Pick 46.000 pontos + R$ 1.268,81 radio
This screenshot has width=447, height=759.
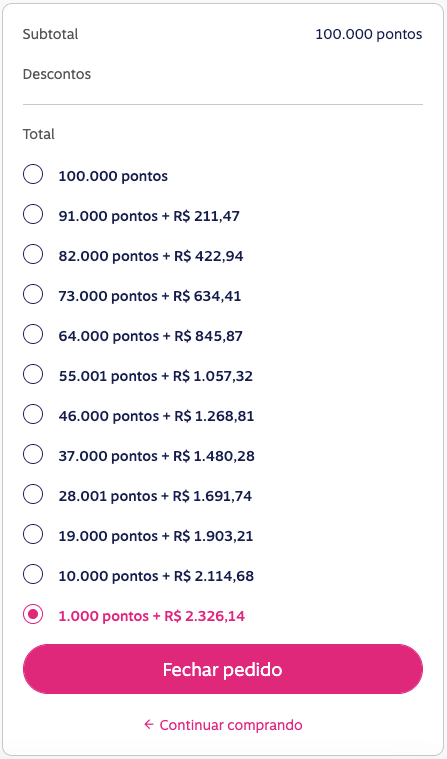point(33,415)
